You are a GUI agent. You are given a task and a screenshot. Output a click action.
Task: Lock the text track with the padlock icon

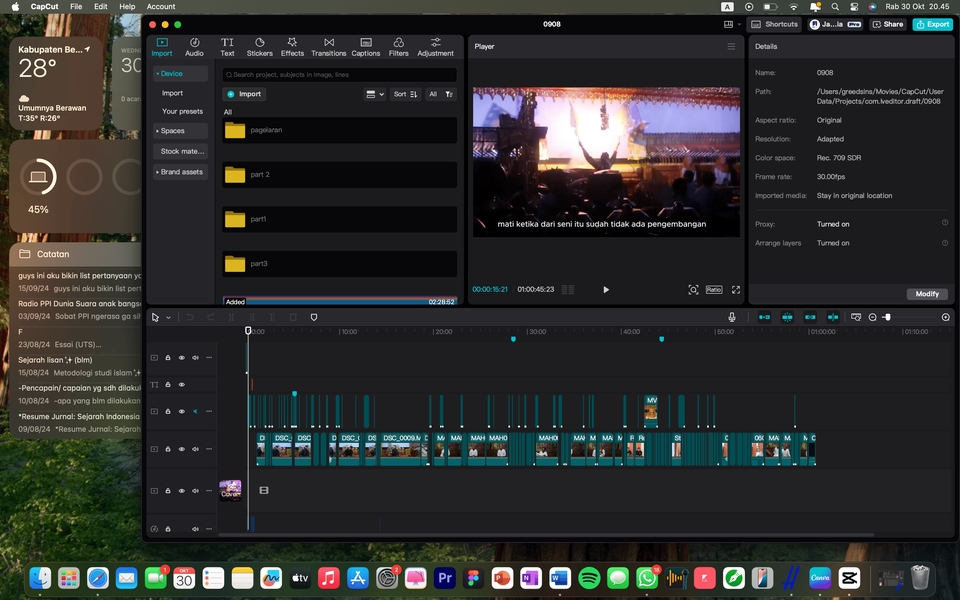pos(167,384)
